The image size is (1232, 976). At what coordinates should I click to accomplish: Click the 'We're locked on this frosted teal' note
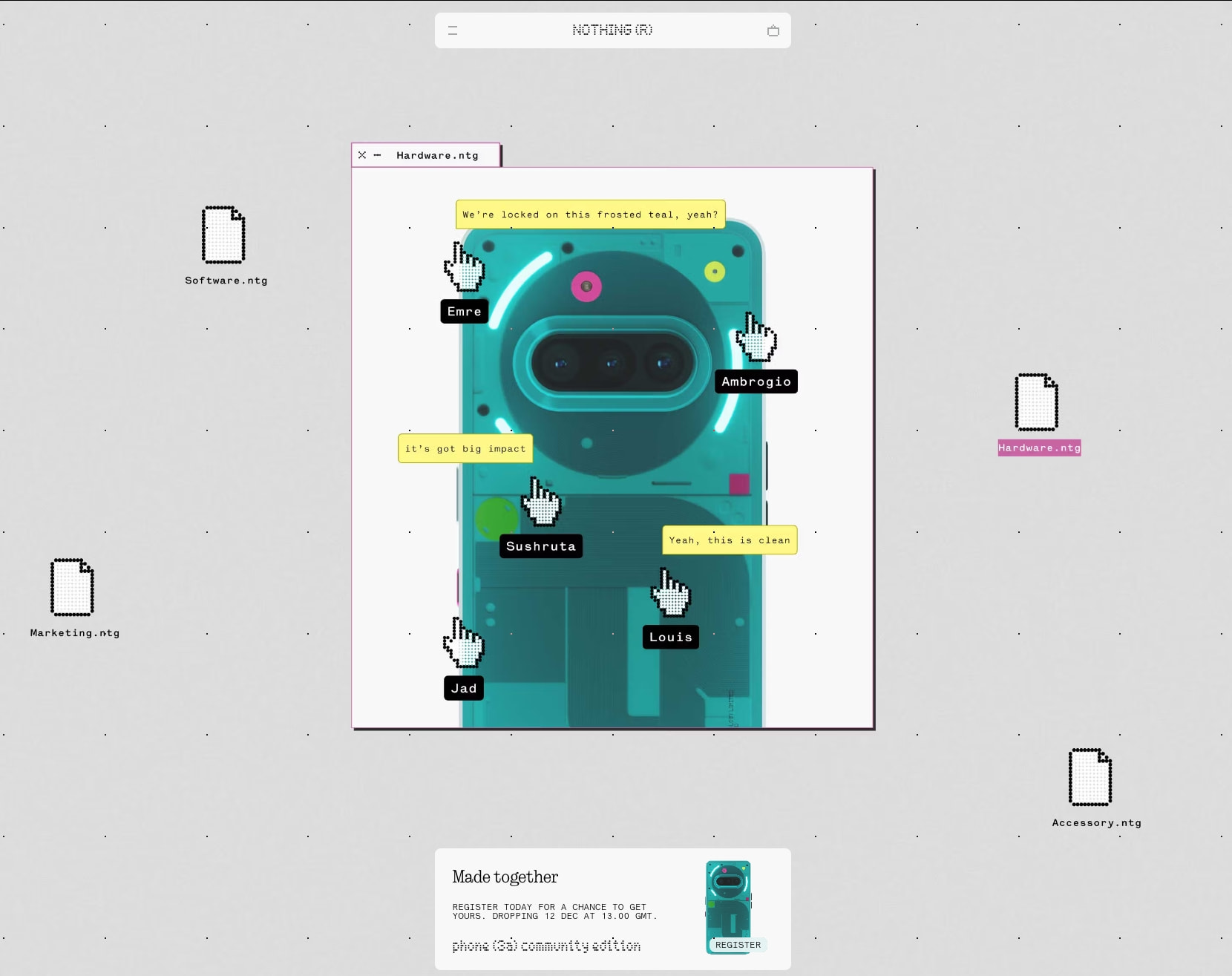(x=591, y=214)
